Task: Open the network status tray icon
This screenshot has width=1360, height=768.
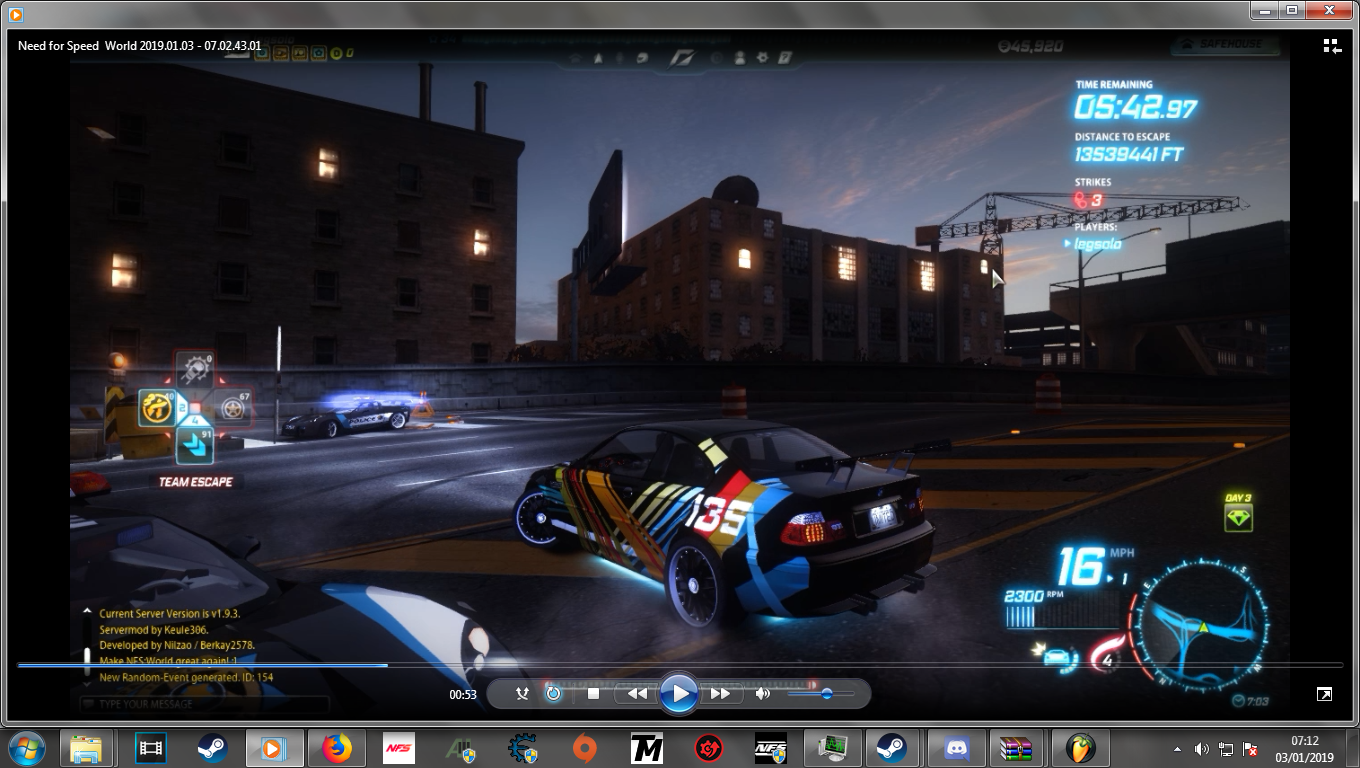Action: point(1226,749)
